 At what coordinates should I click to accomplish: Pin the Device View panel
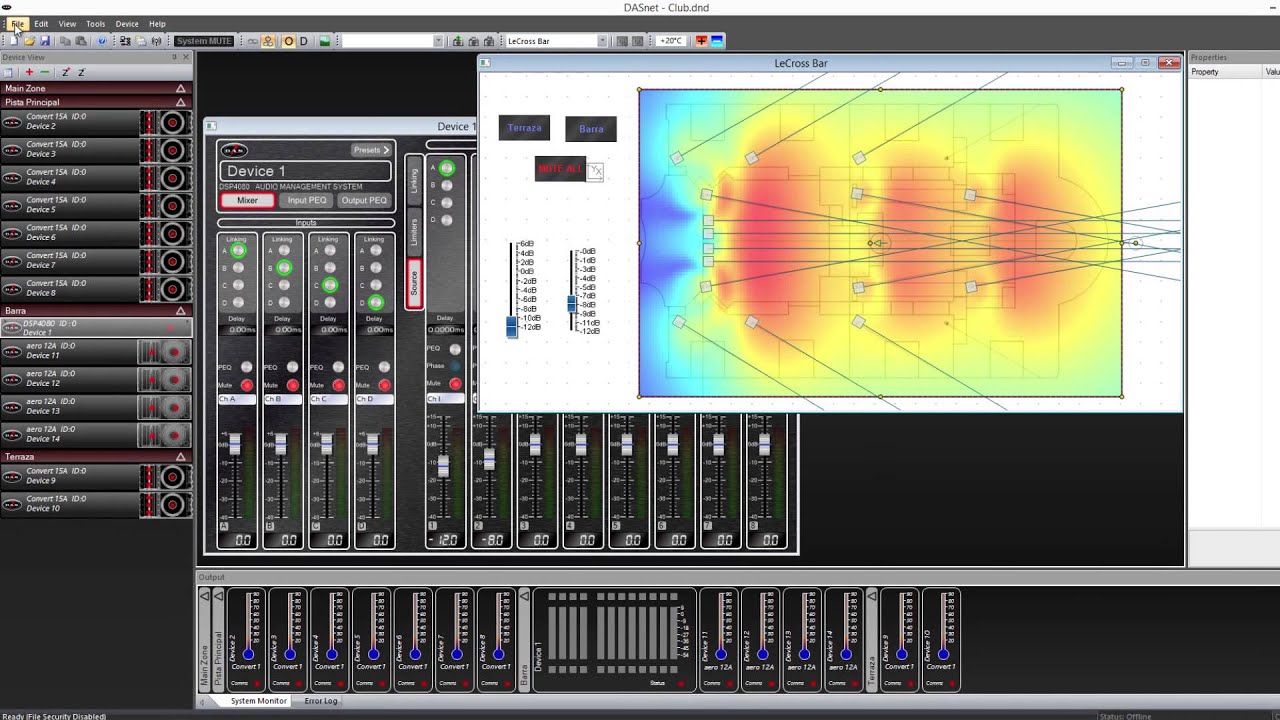click(x=174, y=57)
